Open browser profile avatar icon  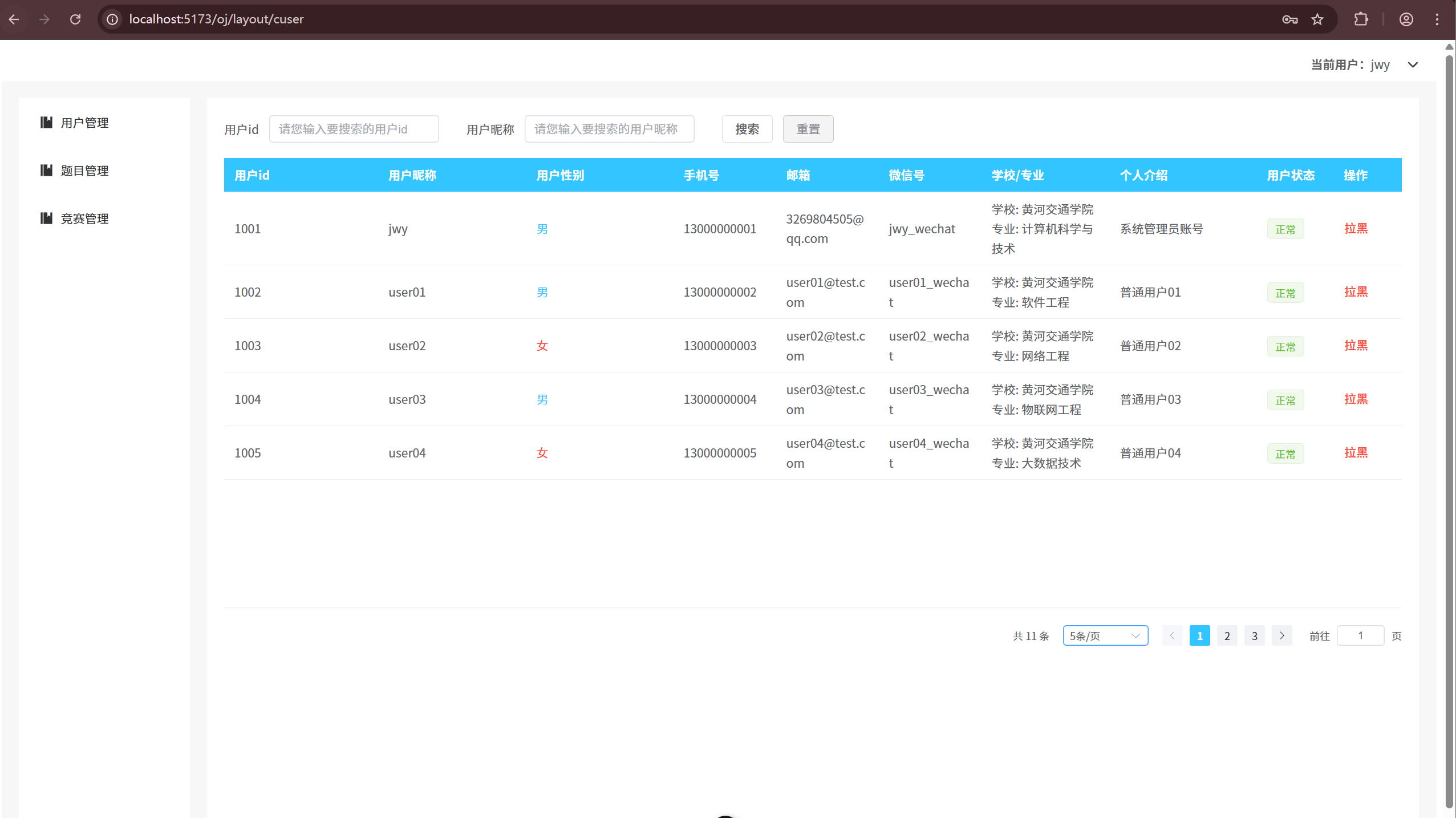[1406, 19]
